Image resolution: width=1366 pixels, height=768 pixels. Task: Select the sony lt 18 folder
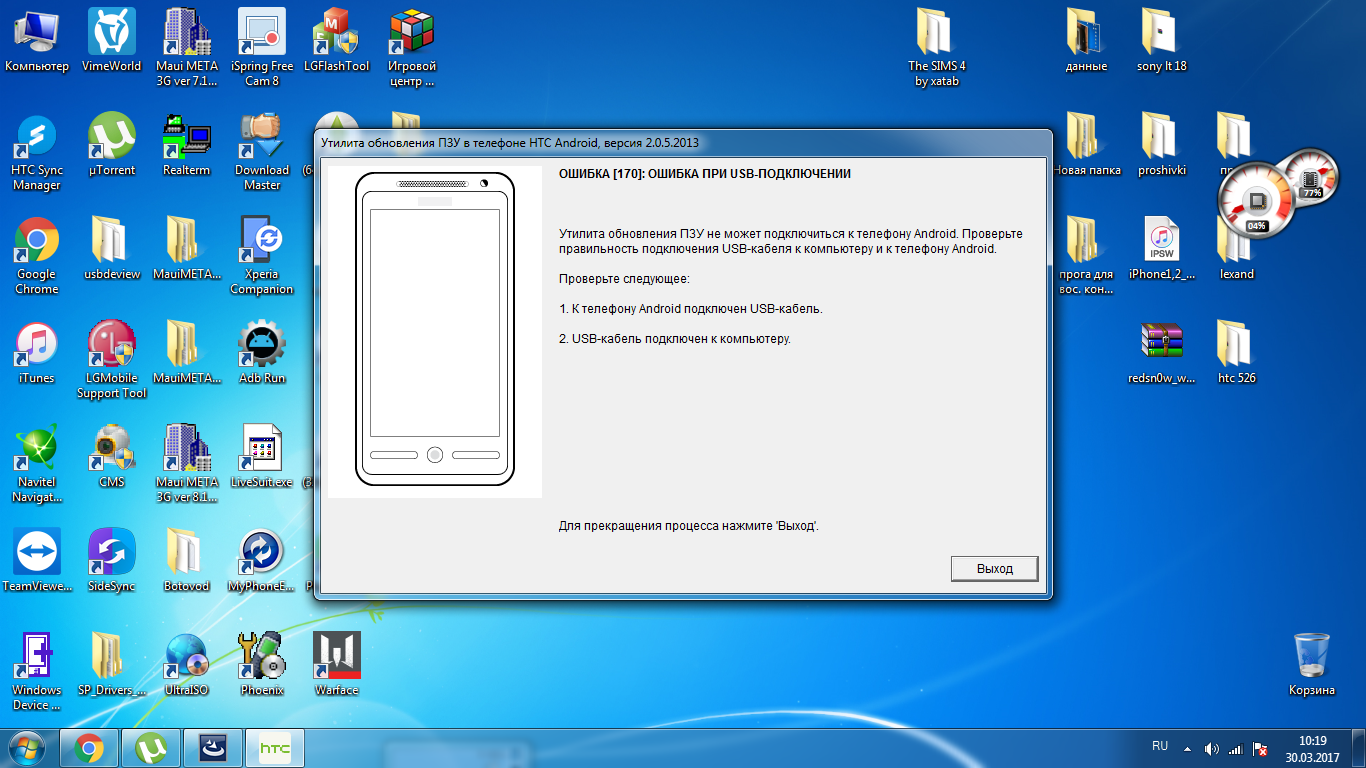tap(1162, 41)
